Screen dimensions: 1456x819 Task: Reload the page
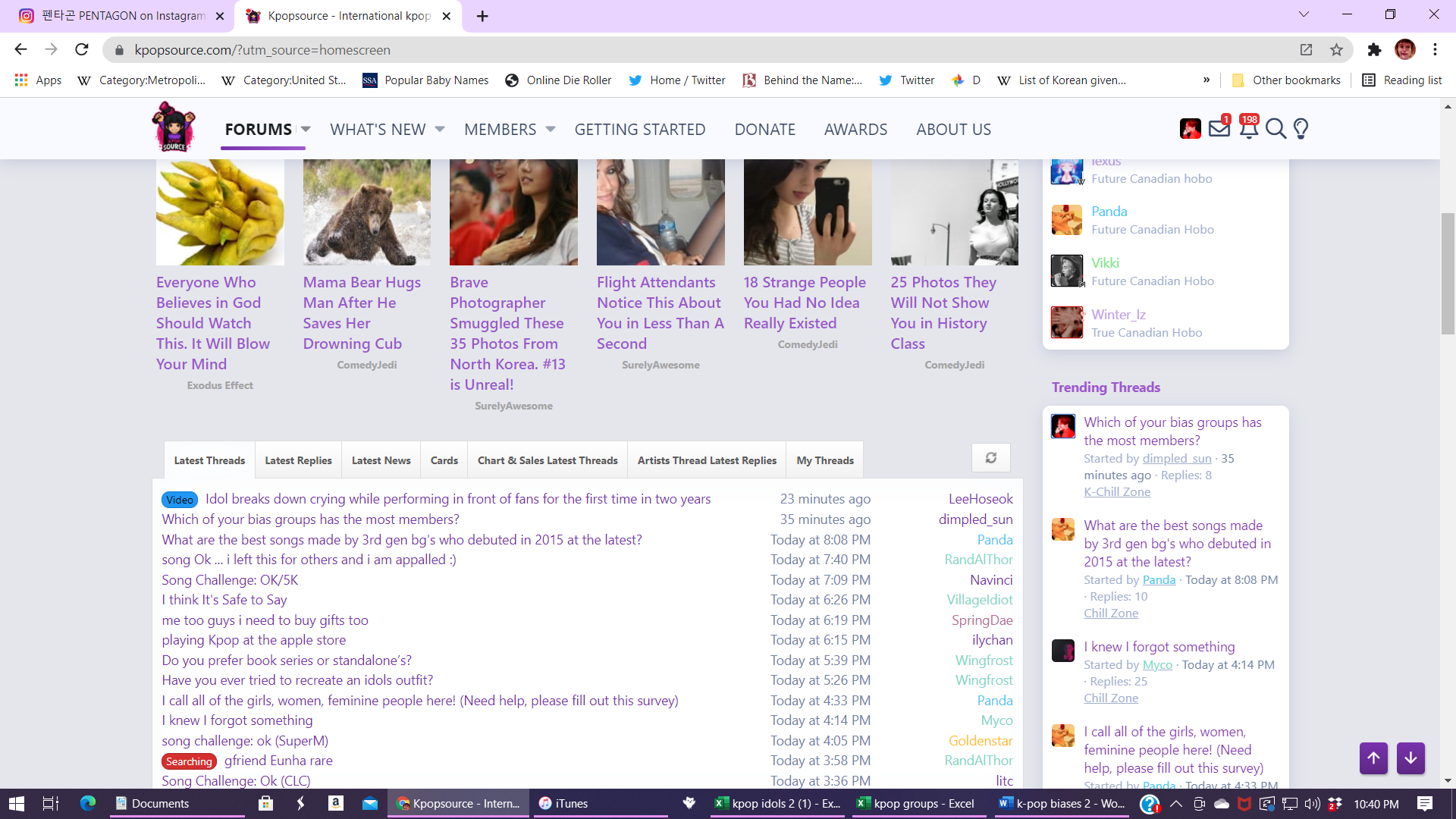click(x=82, y=50)
